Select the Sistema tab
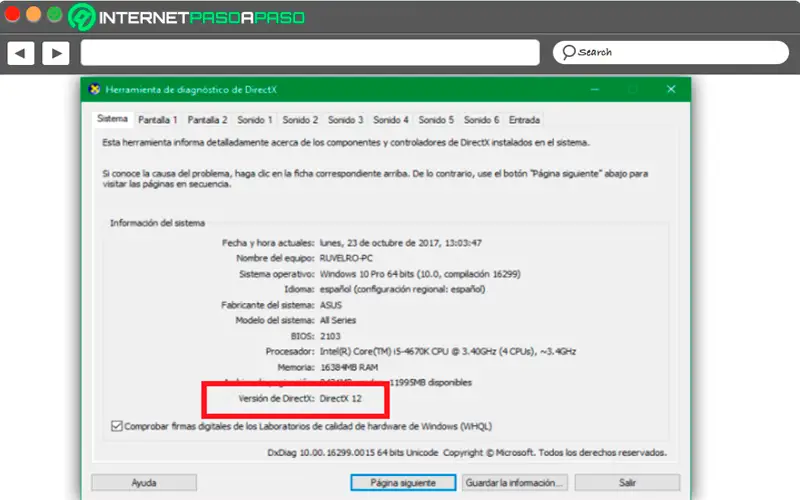 (x=112, y=119)
